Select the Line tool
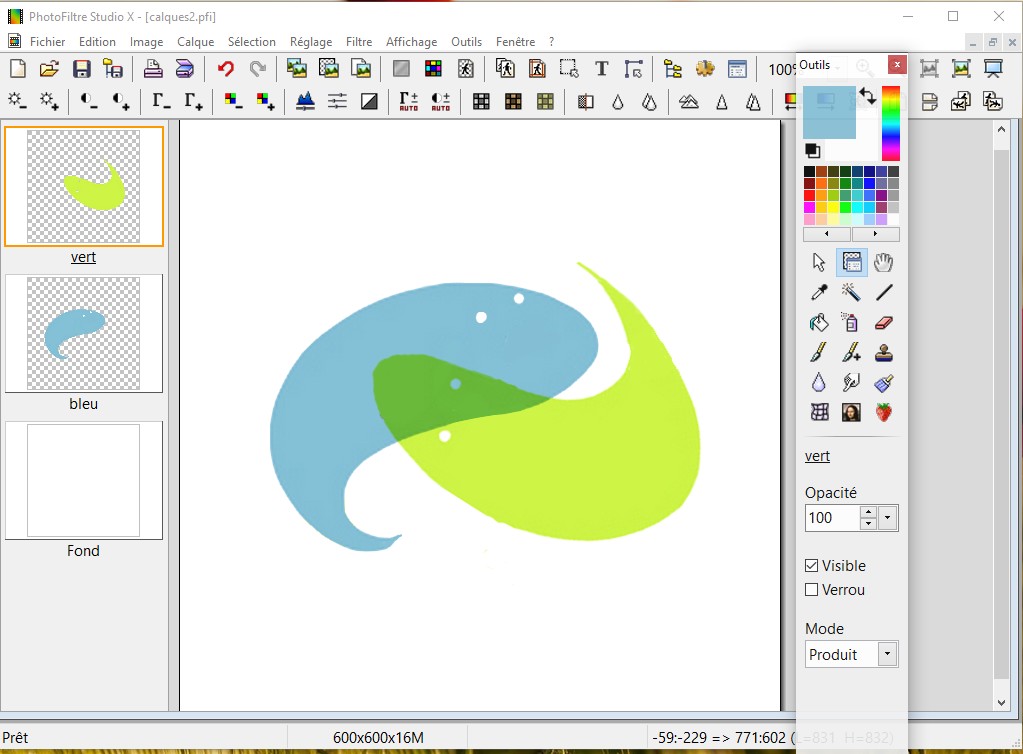The height and width of the screenshot is (754, 1023). pos(883,292)
